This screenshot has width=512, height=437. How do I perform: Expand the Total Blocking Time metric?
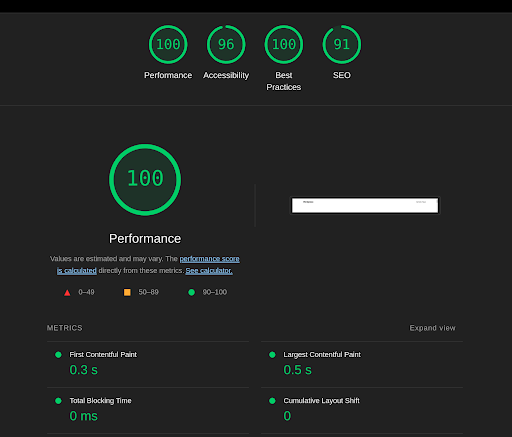point(148,410)
